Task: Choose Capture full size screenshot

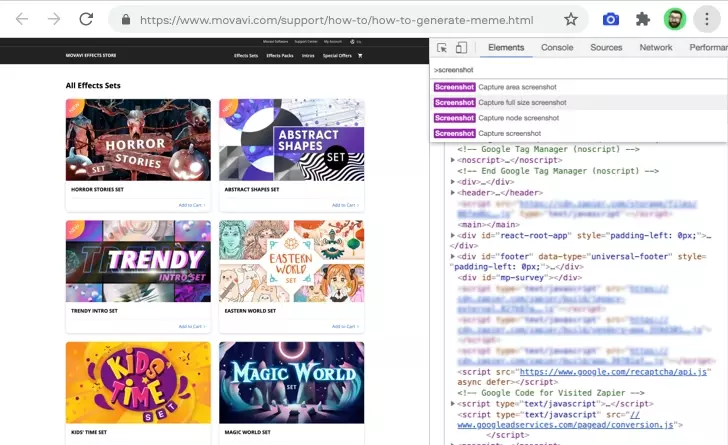Action: [x=579, y=102]
